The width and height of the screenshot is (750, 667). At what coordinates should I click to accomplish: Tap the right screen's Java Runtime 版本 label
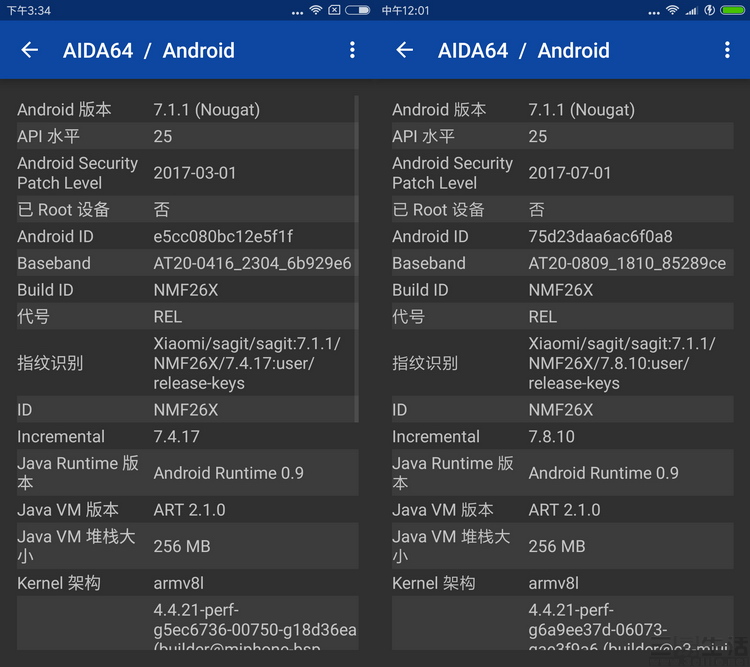click(452, 473)
